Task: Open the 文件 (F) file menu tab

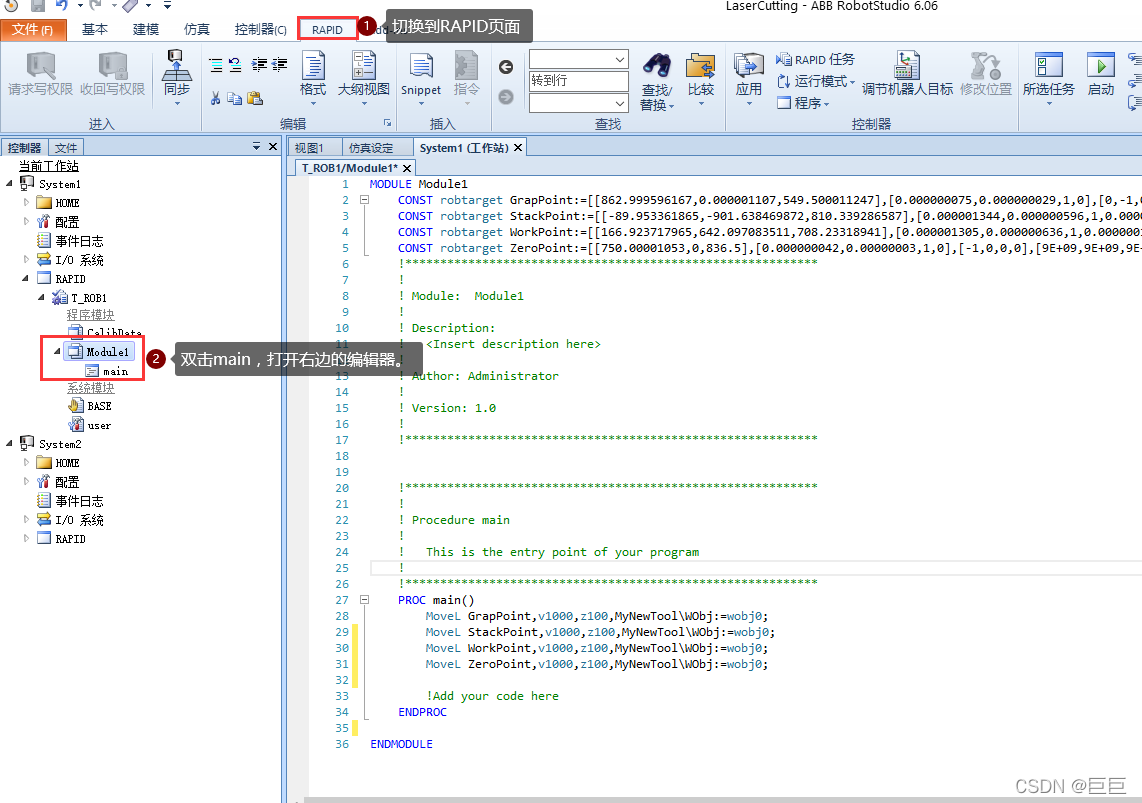Action: click(x=34, y=29)
